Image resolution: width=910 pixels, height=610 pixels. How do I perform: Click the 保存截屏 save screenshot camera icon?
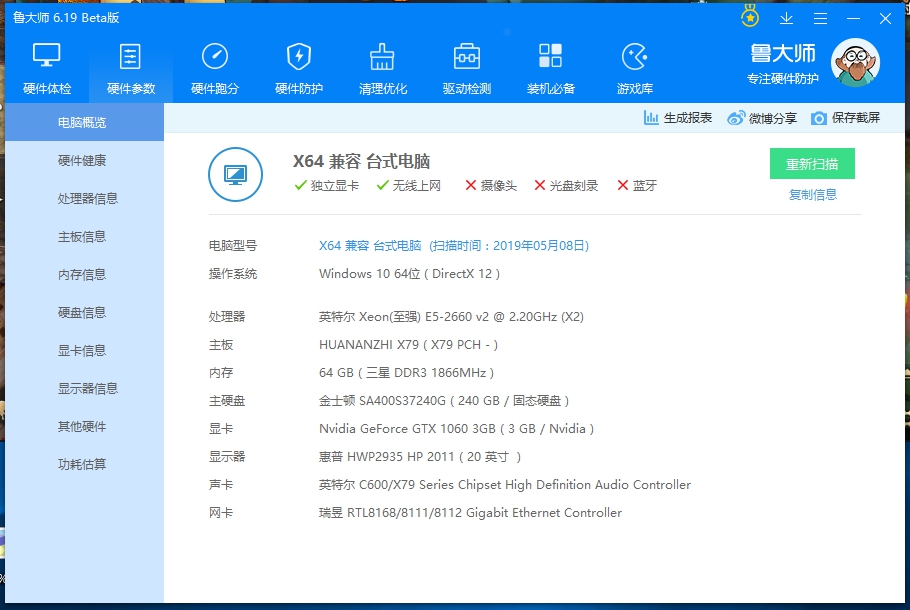click(x=819, y=118)
